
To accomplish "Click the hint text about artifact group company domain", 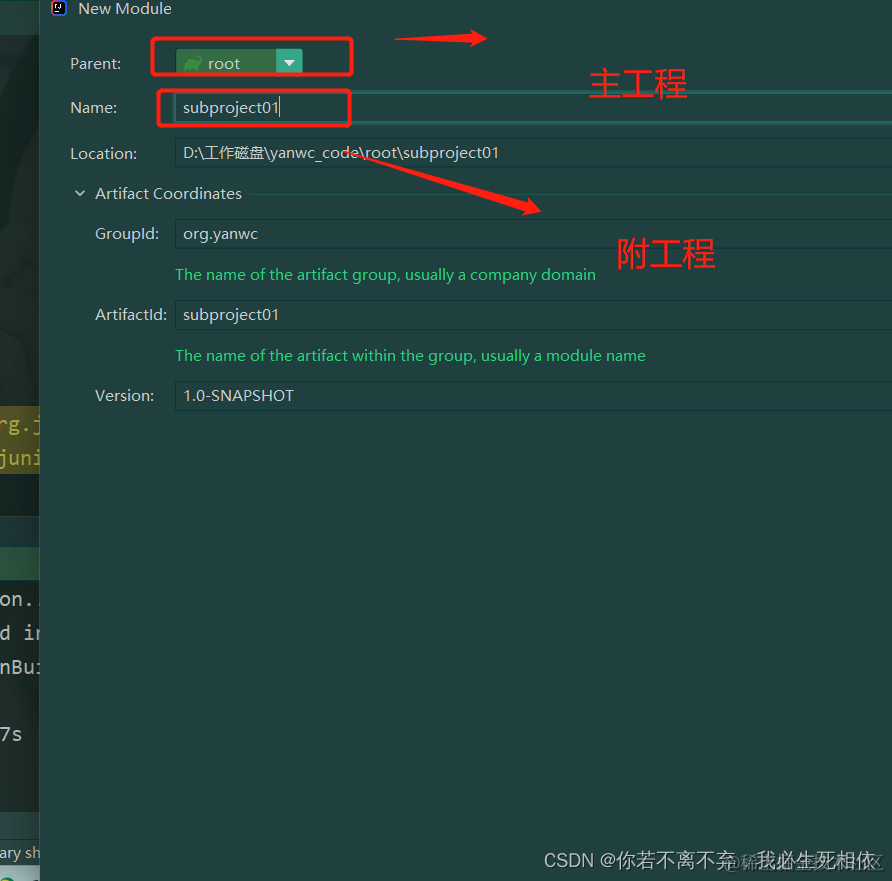I will pyautogui.click(x=385, y=275).
